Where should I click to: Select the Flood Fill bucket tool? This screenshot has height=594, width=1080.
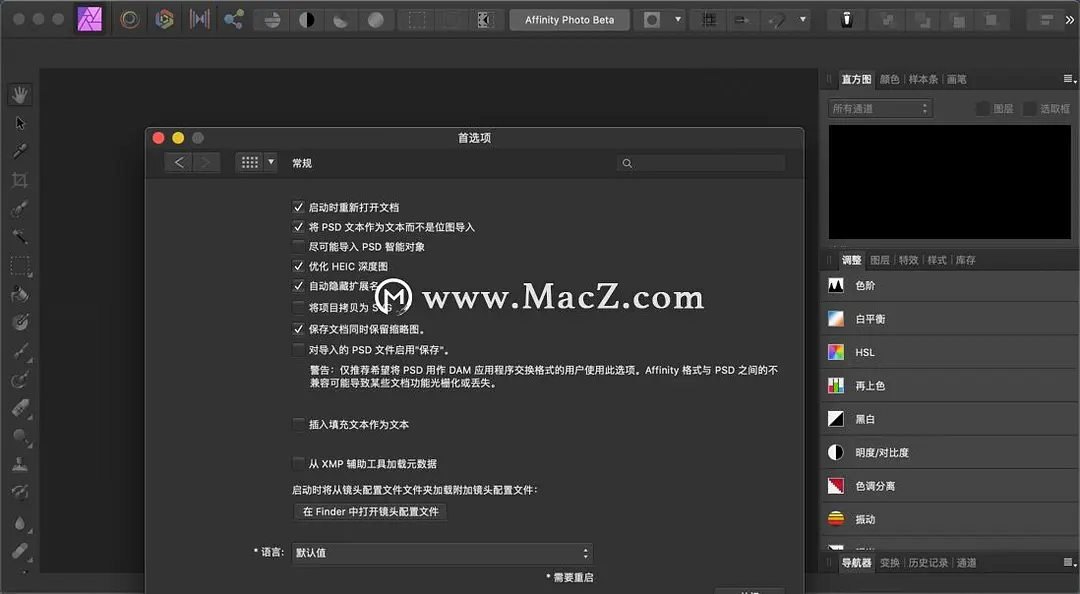click(x=20, y=294)
